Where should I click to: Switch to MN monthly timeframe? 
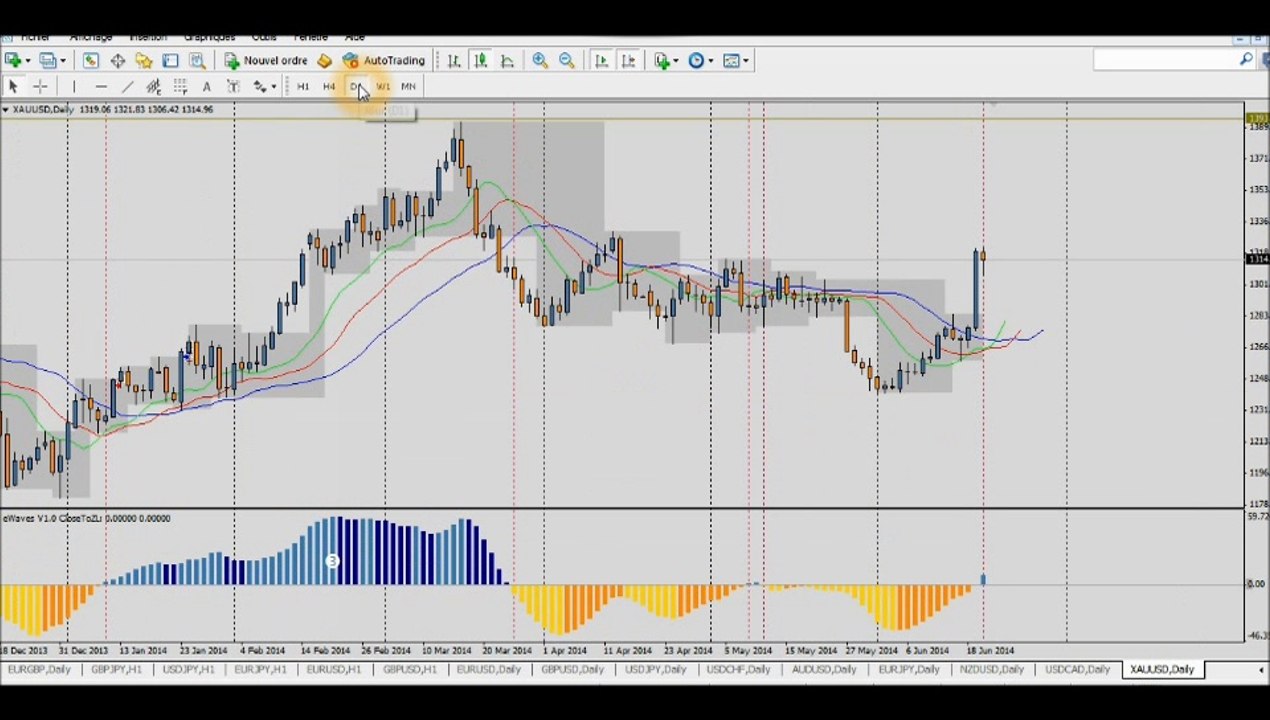[408, 87]
